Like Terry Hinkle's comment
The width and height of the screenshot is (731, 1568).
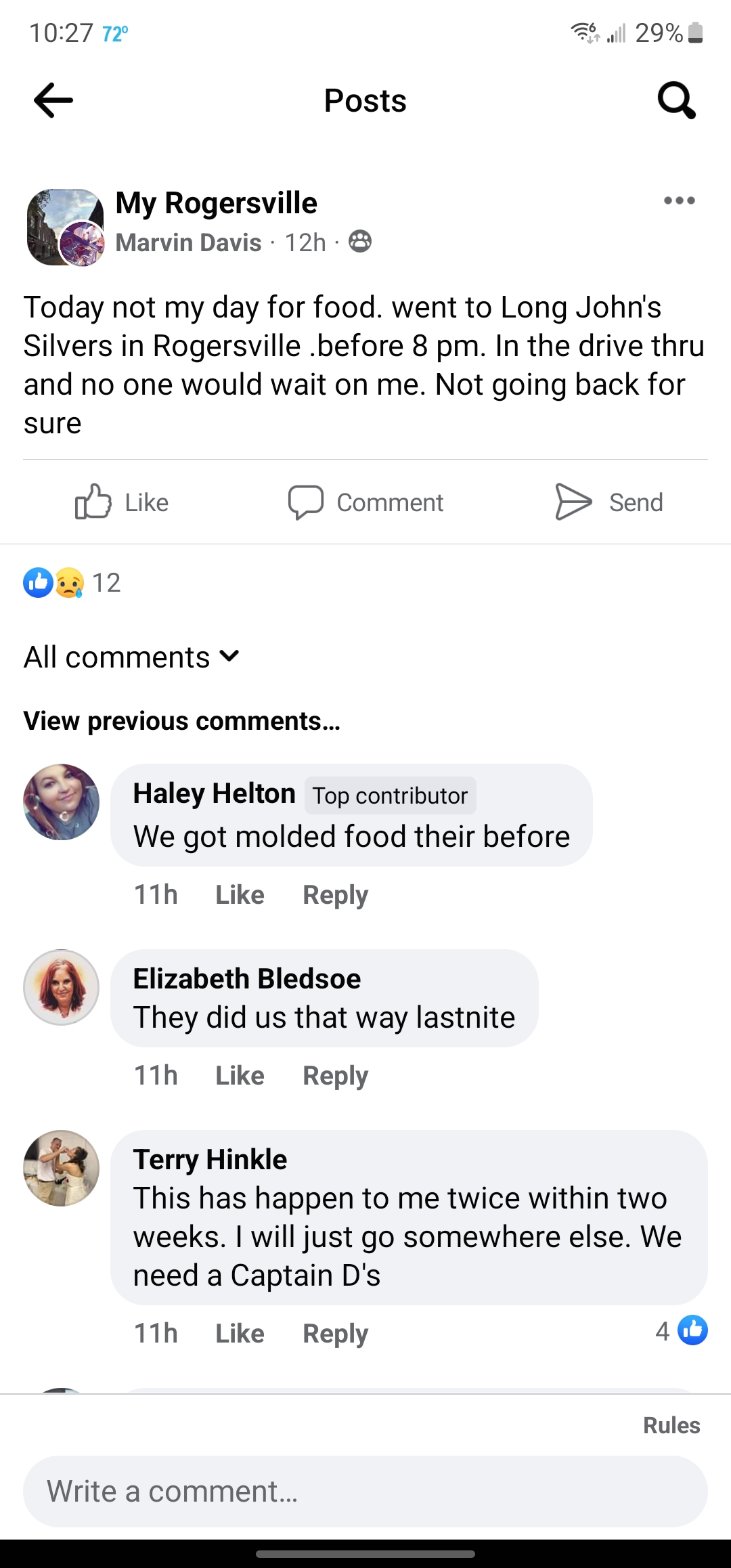pos(240,1334)
